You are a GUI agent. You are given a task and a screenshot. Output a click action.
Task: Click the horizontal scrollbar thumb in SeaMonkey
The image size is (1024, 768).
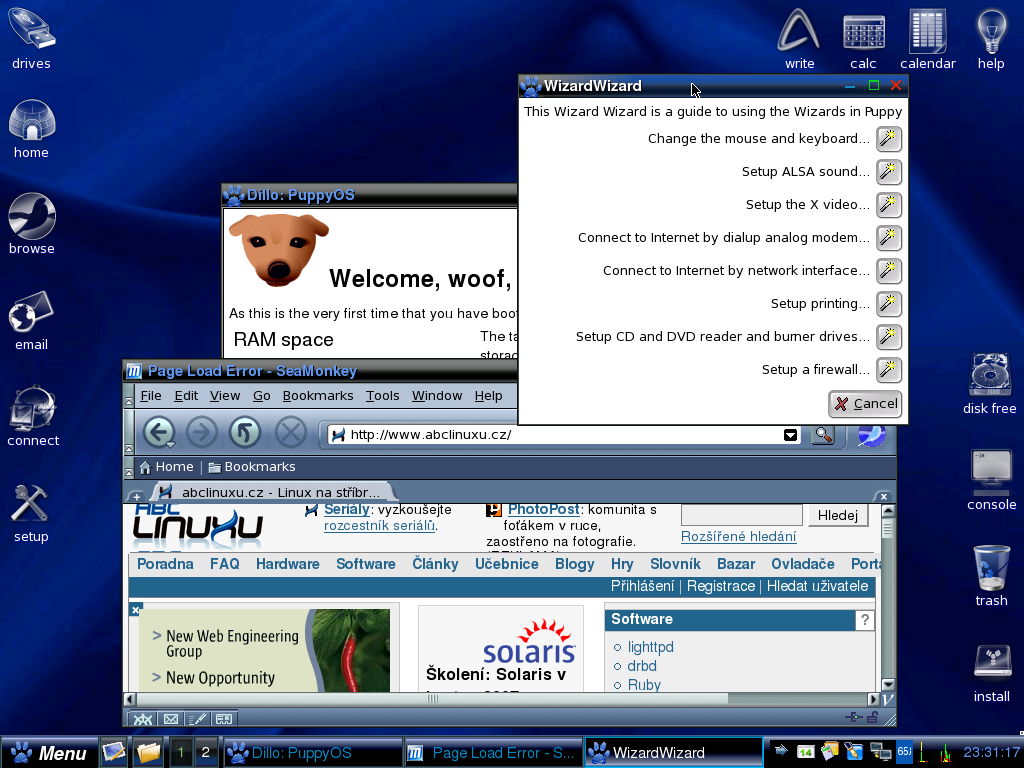pos(432,699)
